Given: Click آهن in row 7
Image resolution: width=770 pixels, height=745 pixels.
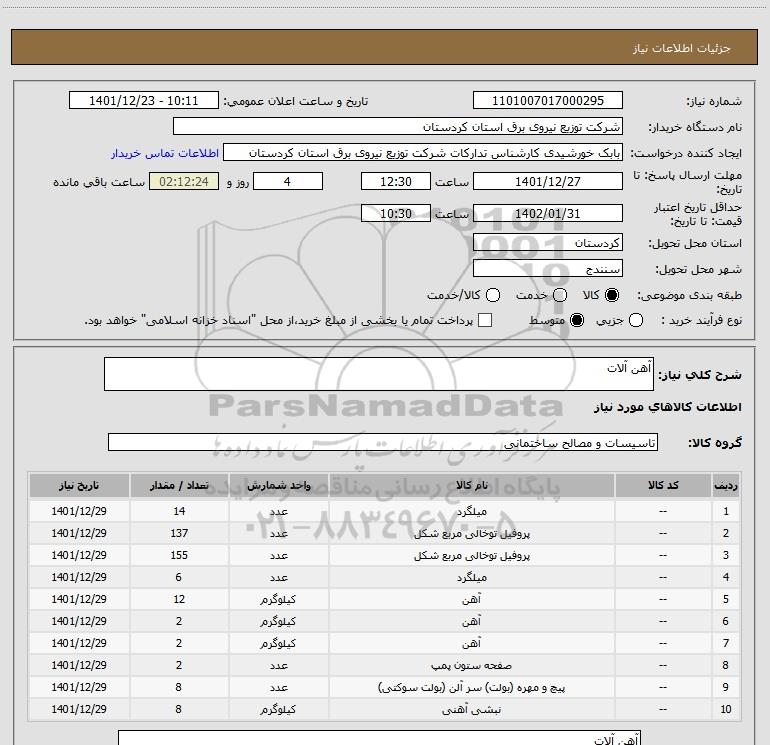Looking at the screenshot, I should click(x=471, y=643).
